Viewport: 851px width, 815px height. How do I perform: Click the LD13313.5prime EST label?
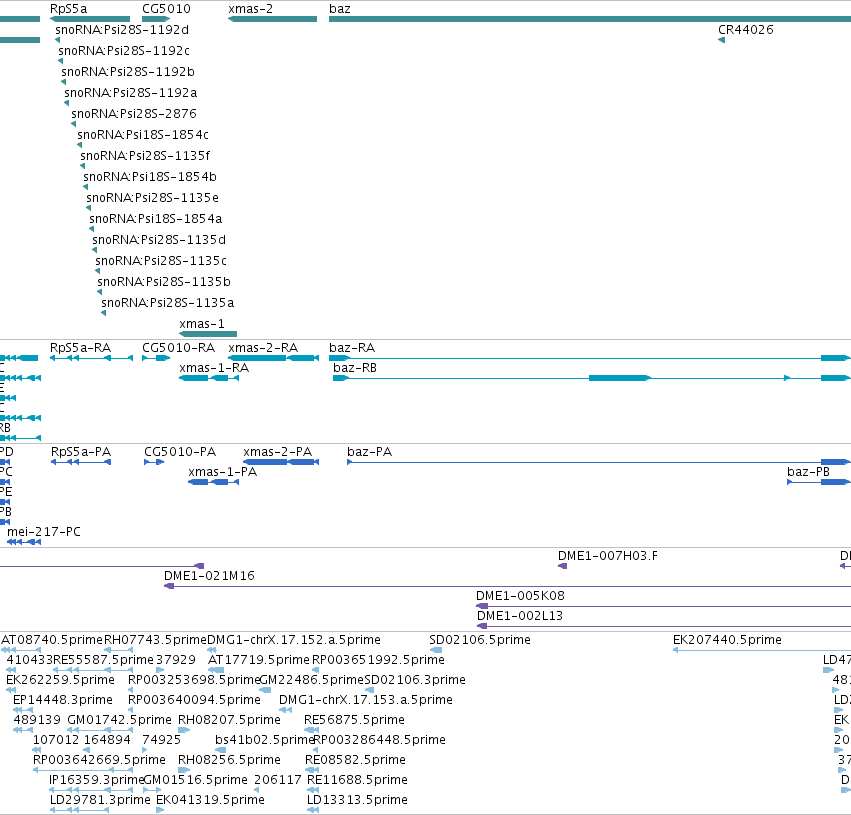coord(357,800)
